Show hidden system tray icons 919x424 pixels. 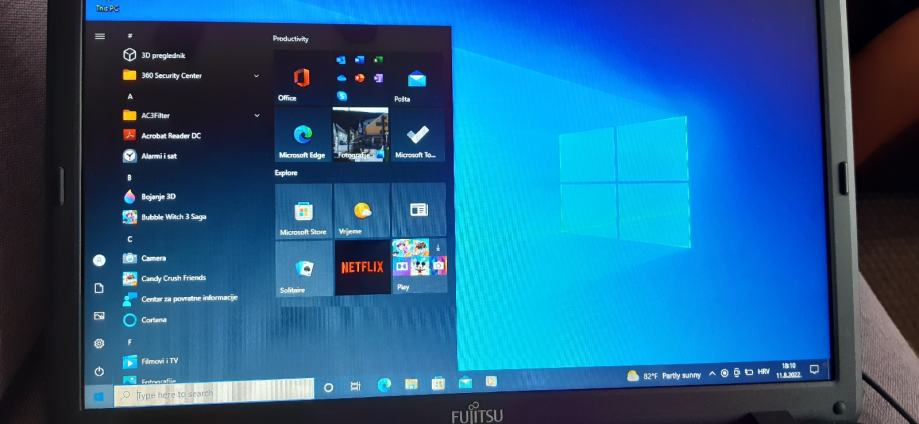[x=712, y=373]
